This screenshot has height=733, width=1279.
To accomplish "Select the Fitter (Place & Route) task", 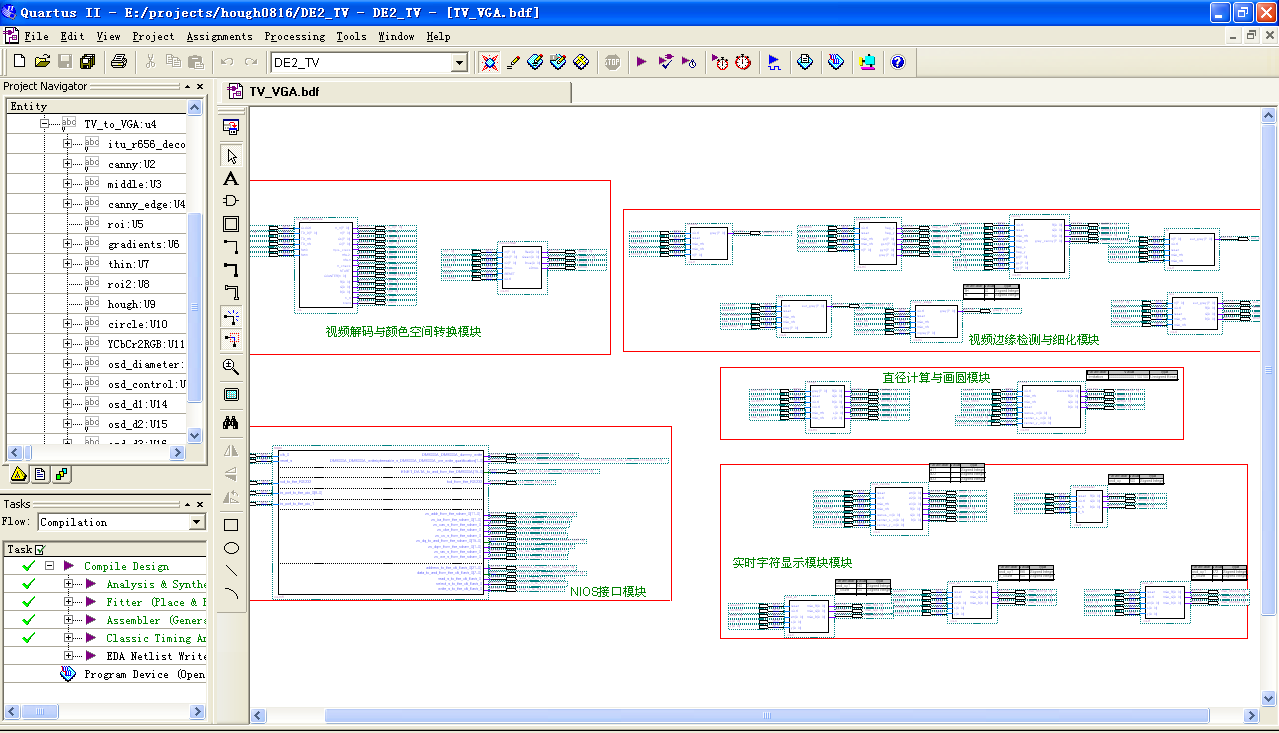I will [x=156, y=602].
